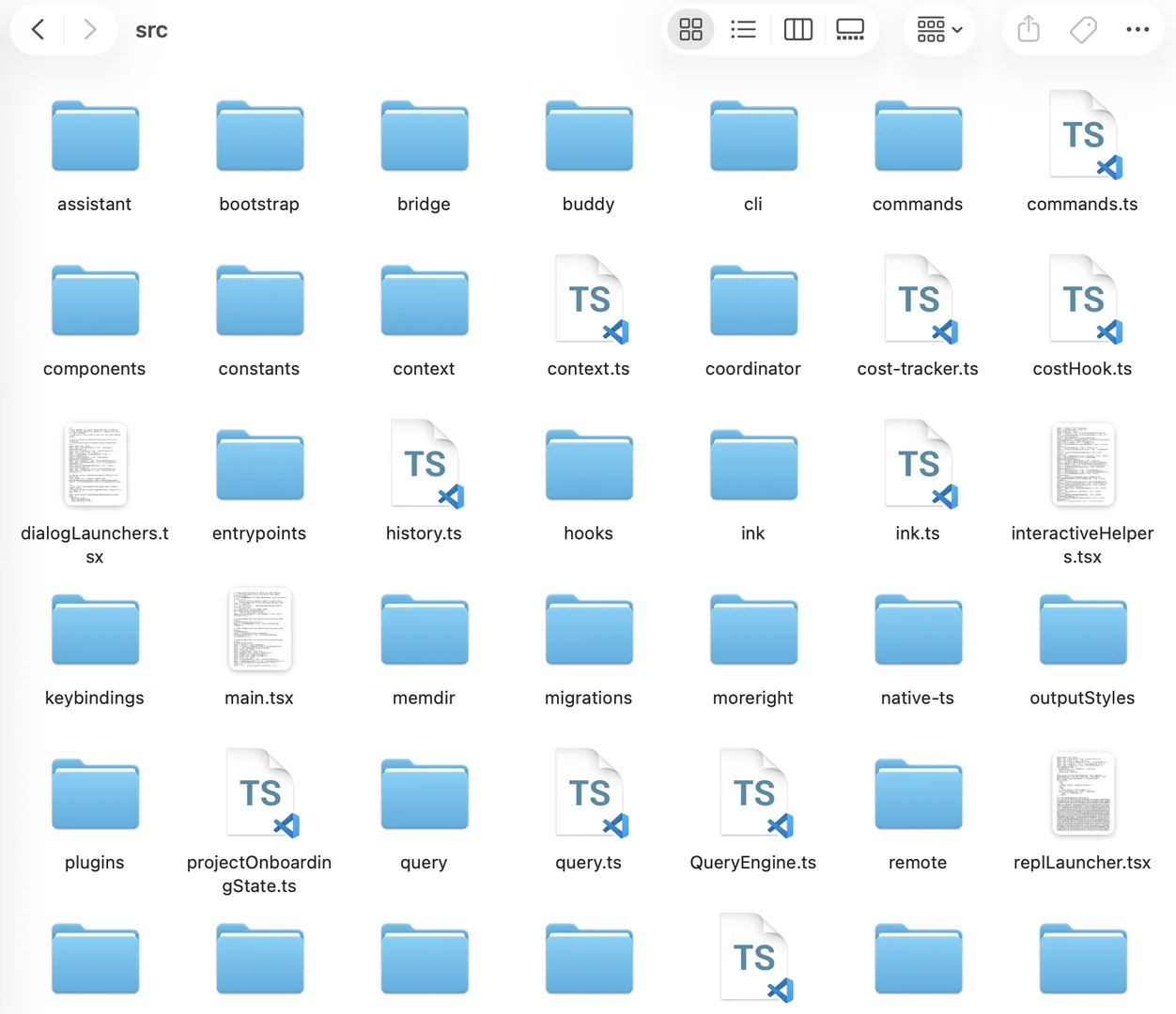This screenshot has height=1014, width=1176.
Task: Select the keybindings folder
Action: [x=95, y=629]
